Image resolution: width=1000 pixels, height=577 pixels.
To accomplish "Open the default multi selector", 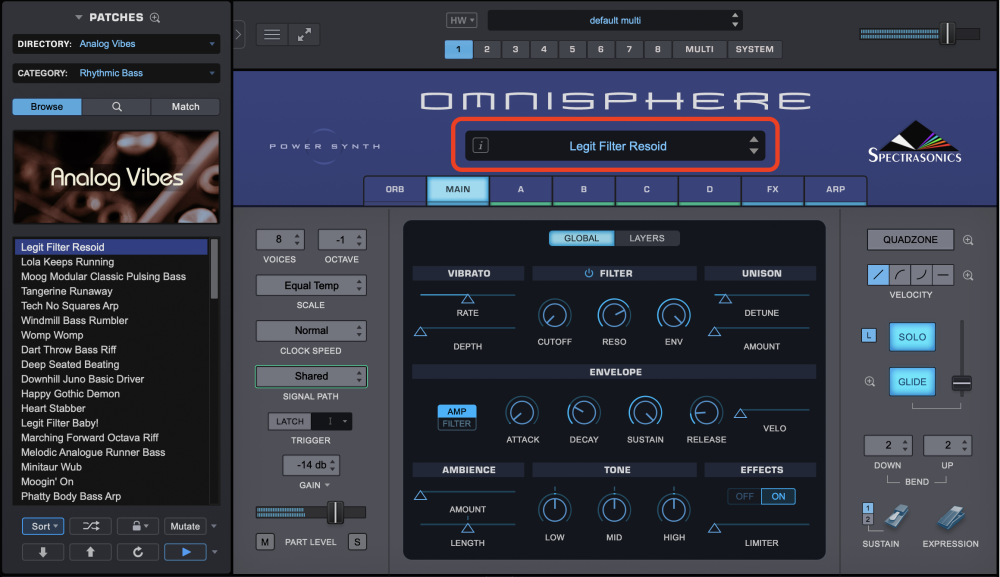I will (x=615, y=20).
